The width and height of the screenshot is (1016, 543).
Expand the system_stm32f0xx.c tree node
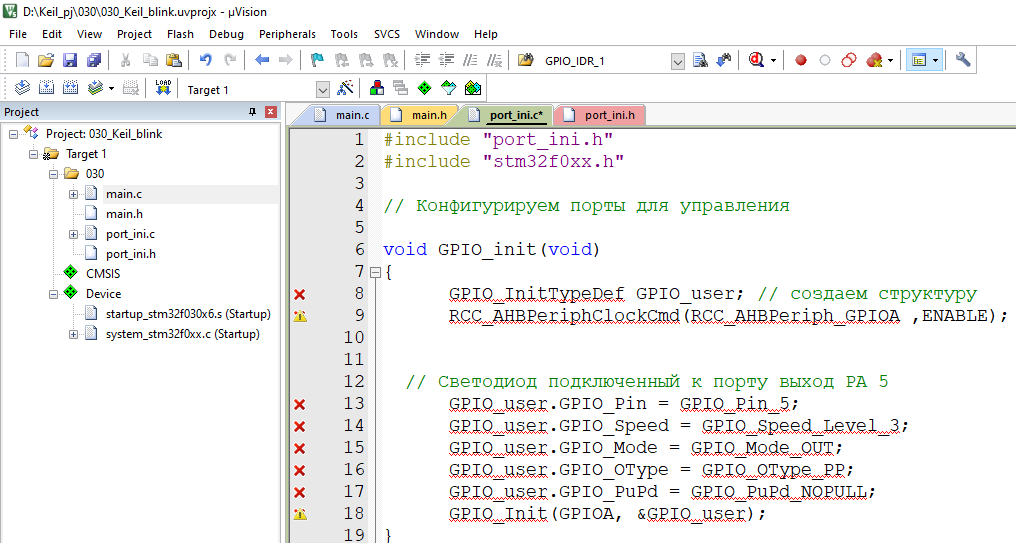(73, 334)
